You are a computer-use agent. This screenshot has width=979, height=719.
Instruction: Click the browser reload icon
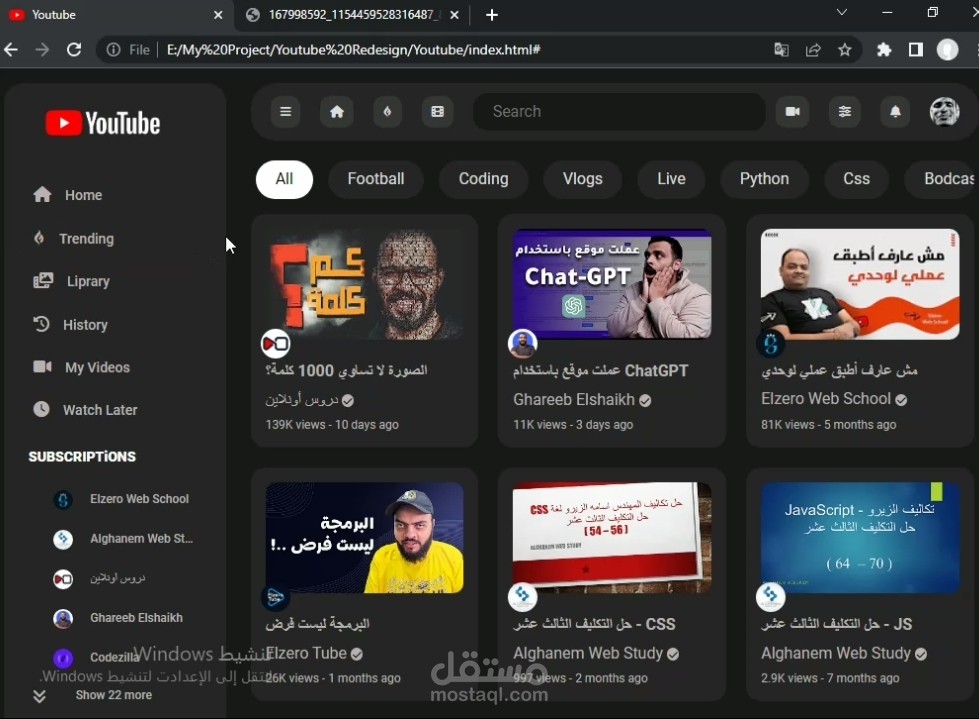74,49
